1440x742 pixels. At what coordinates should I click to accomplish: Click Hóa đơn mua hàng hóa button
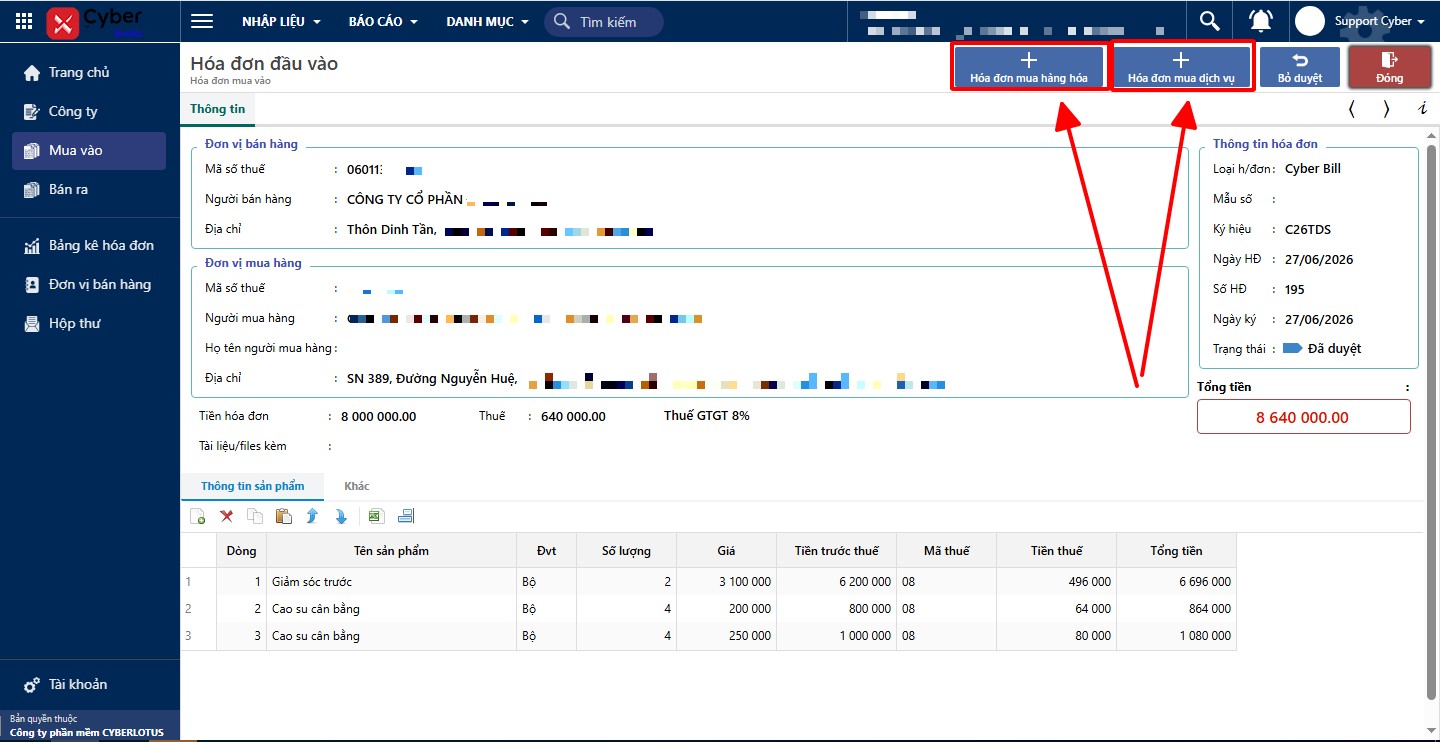point(1029,67)
